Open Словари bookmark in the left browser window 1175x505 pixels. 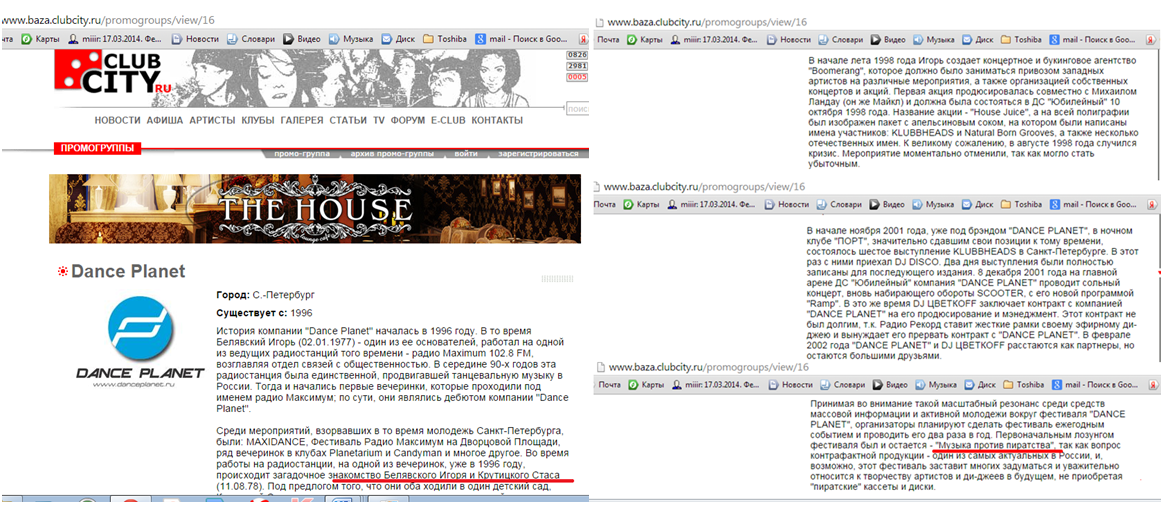click(x=251, y=39)
